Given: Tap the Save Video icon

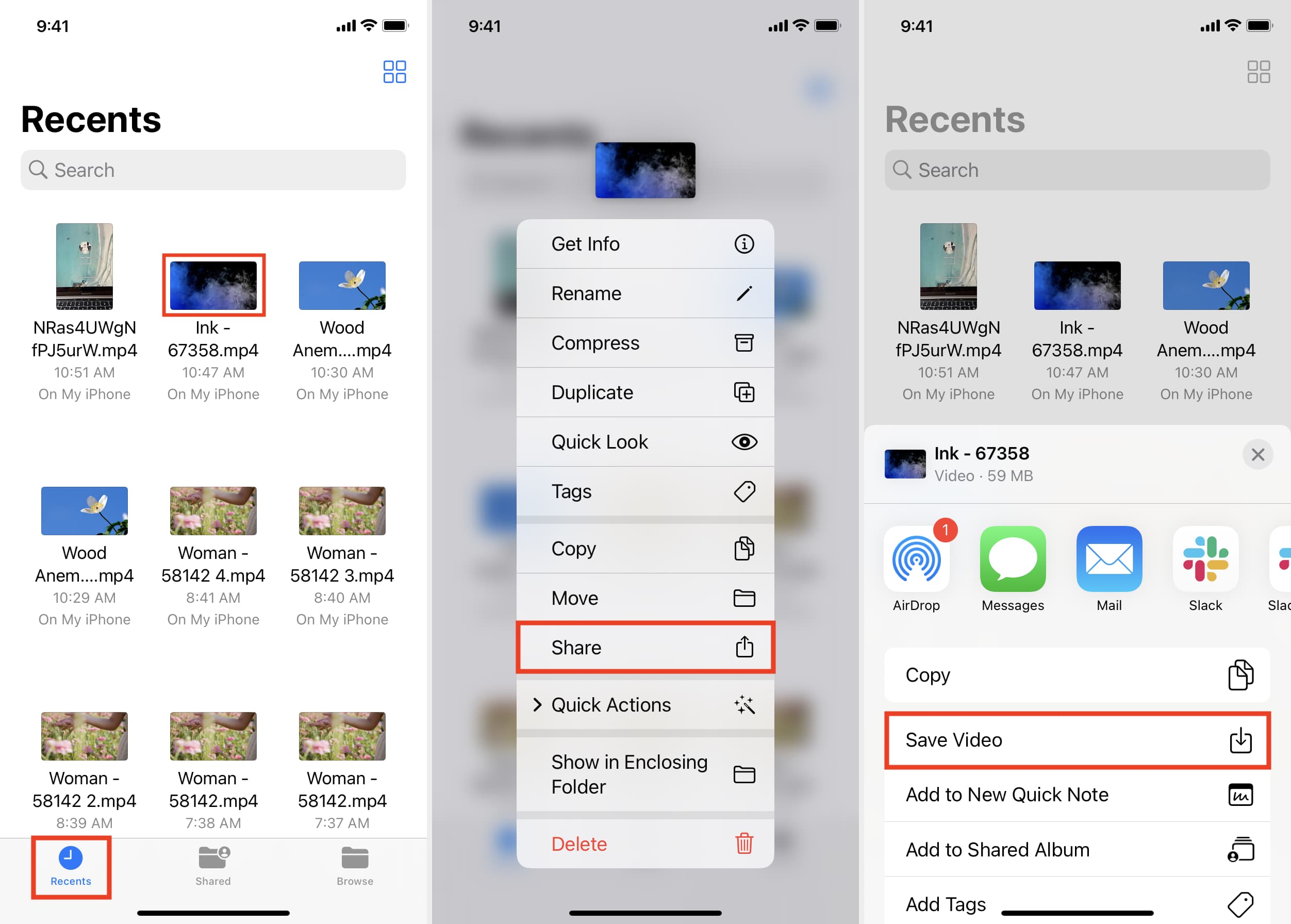Looking at the screenshot, I should [1242, 740].
